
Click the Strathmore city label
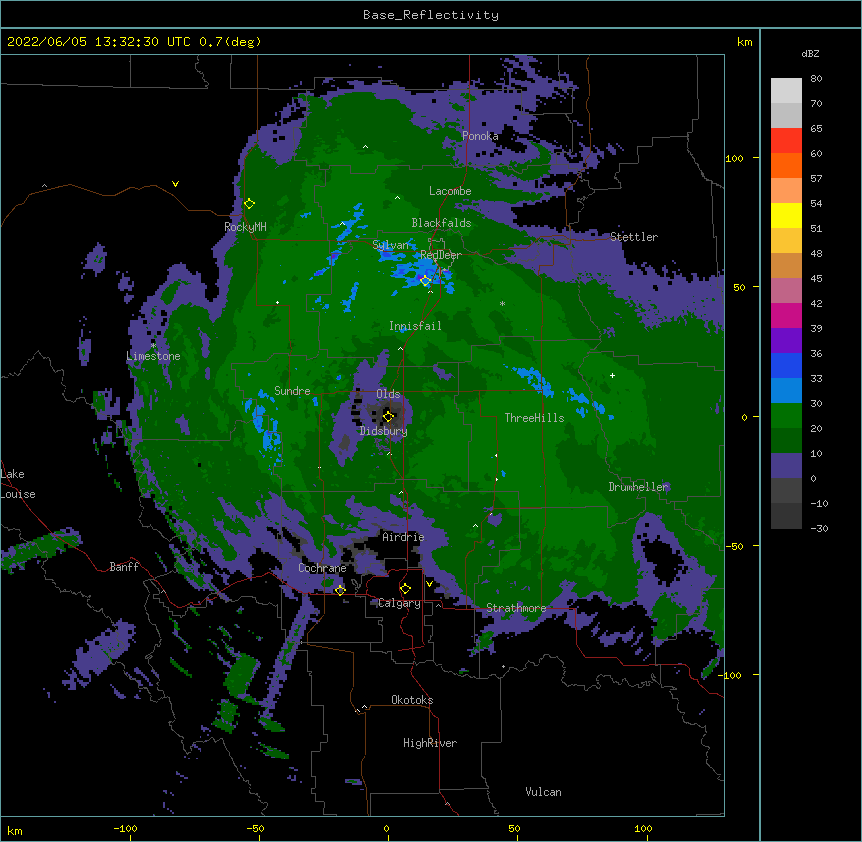coord(516,608)
